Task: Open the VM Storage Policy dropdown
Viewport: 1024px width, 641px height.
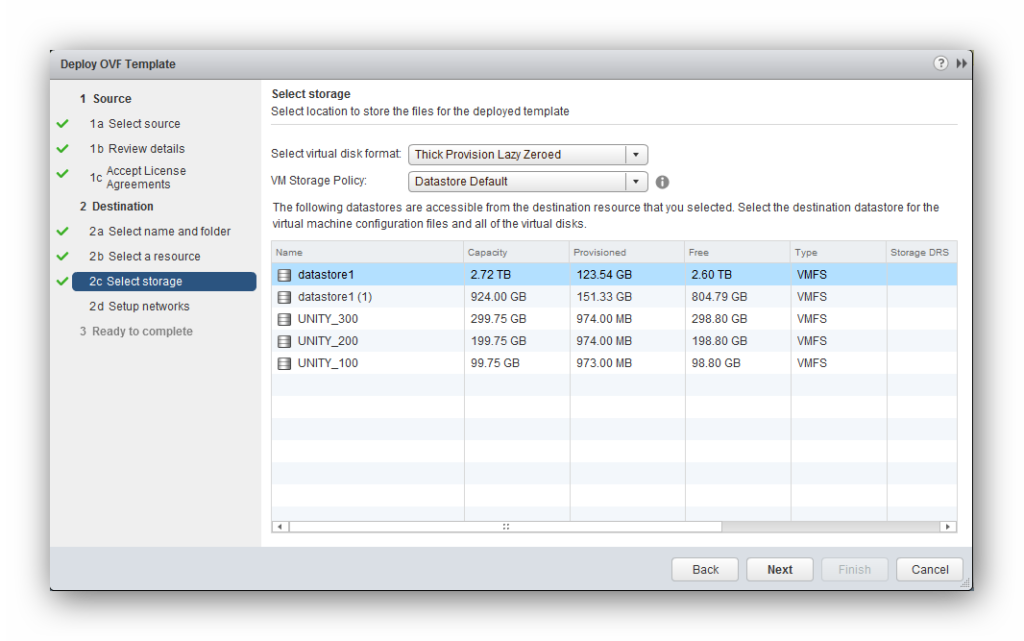Action: click(636, 181)
